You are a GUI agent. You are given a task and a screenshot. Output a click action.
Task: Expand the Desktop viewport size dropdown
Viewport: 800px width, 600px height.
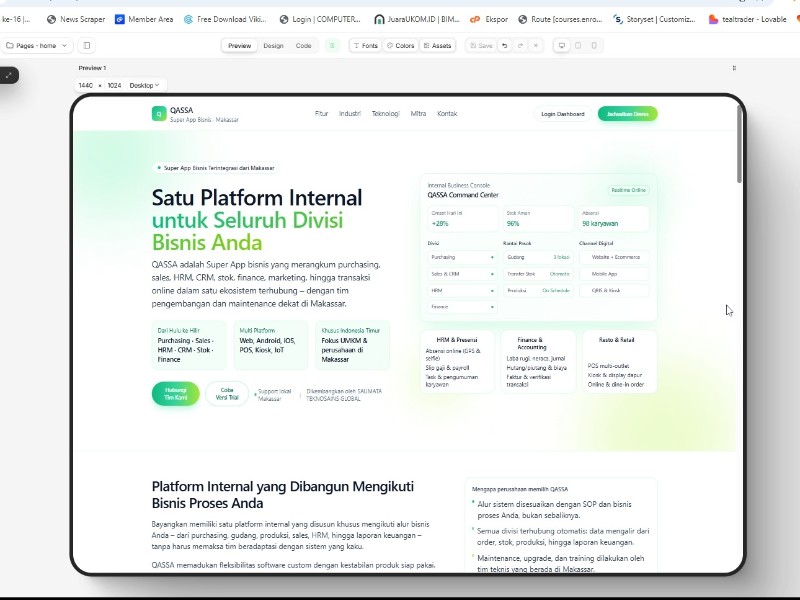coord(145,85)
